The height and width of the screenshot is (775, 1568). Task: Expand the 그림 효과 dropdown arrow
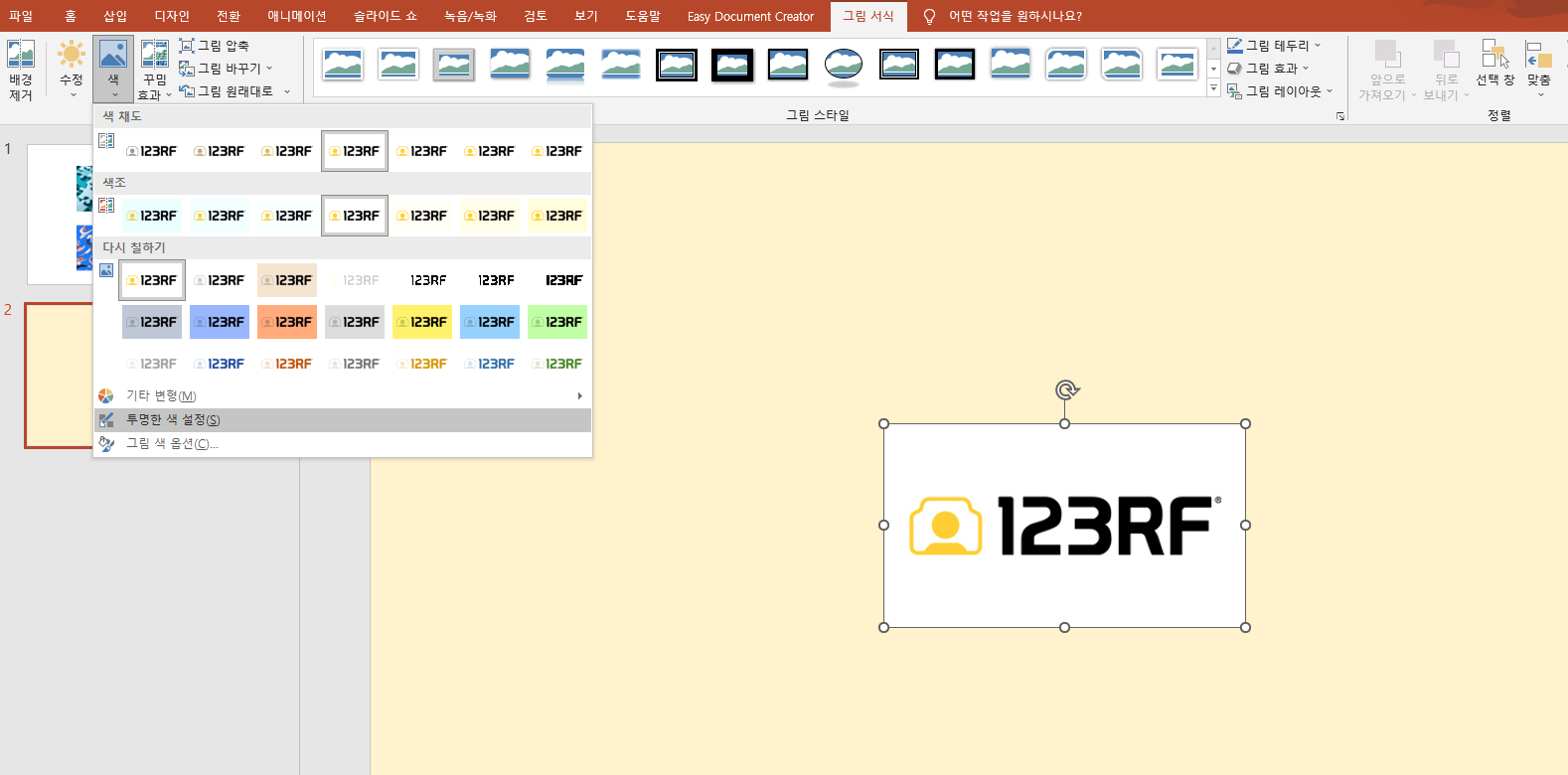(x=1306, y=69)
